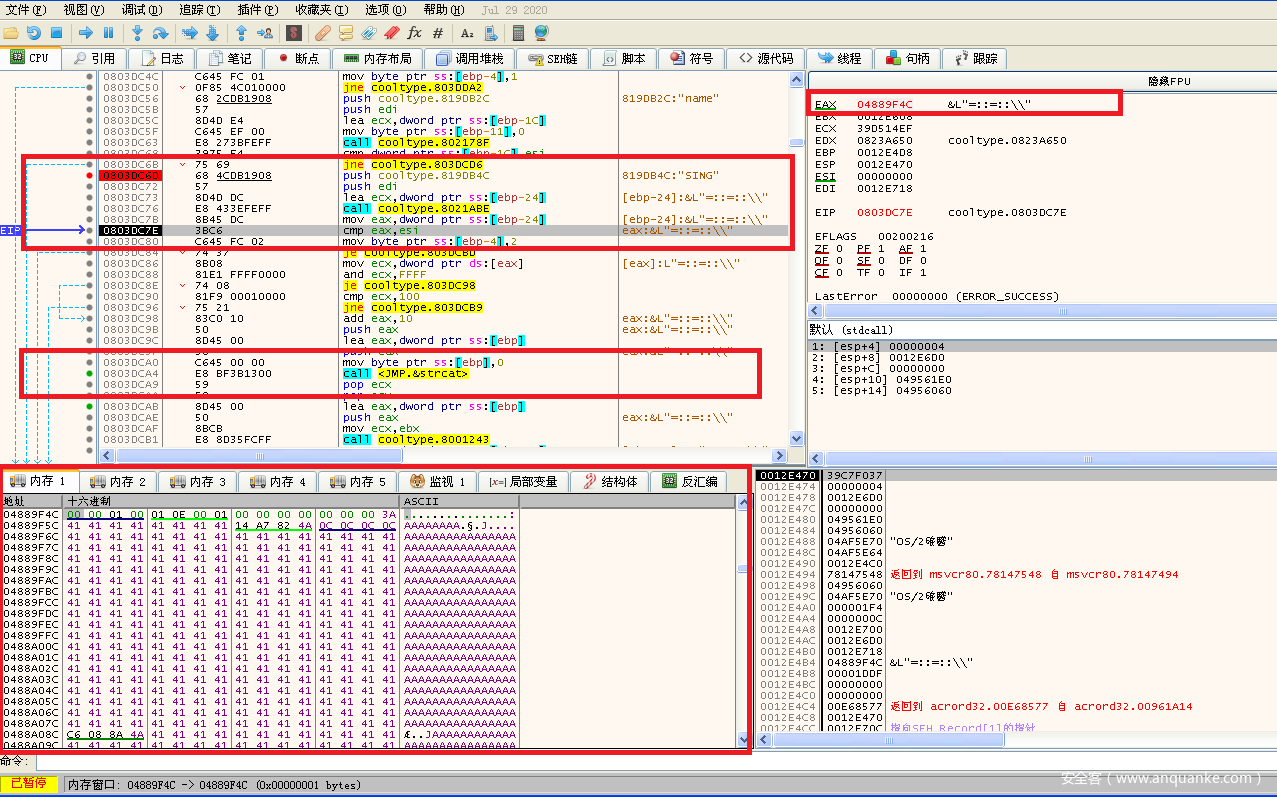Image resolution: width=1277 pixels, height=797 pixels.
Task: Click the fx functions toolbar icon
Action: point(415,33)
